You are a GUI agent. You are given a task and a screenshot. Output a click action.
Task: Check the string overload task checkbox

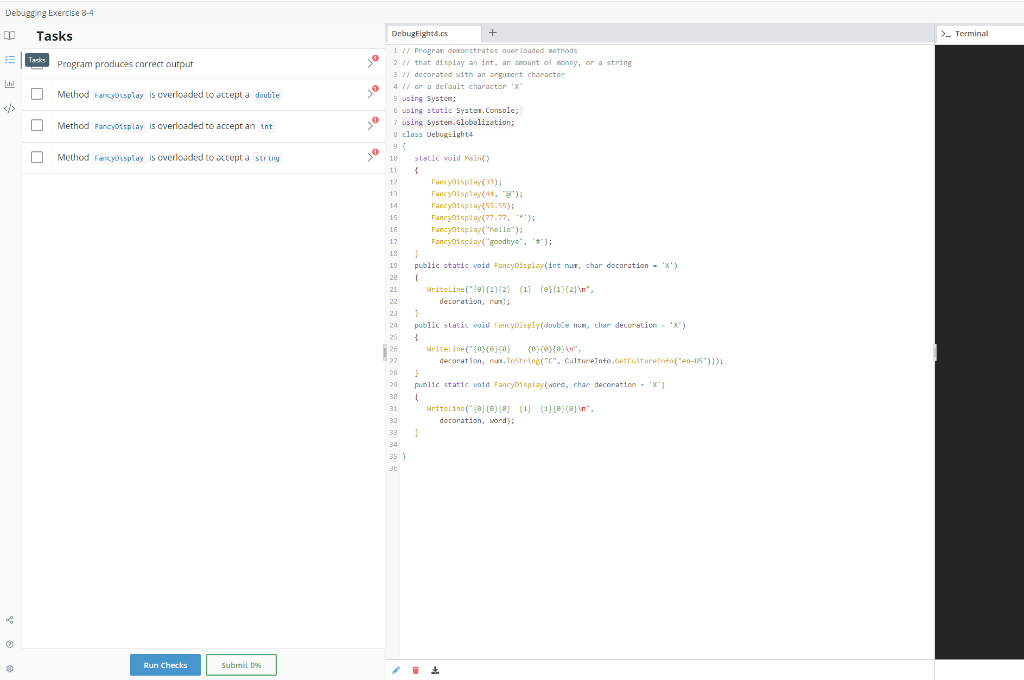pyautogui.click(x=37, y=157)
